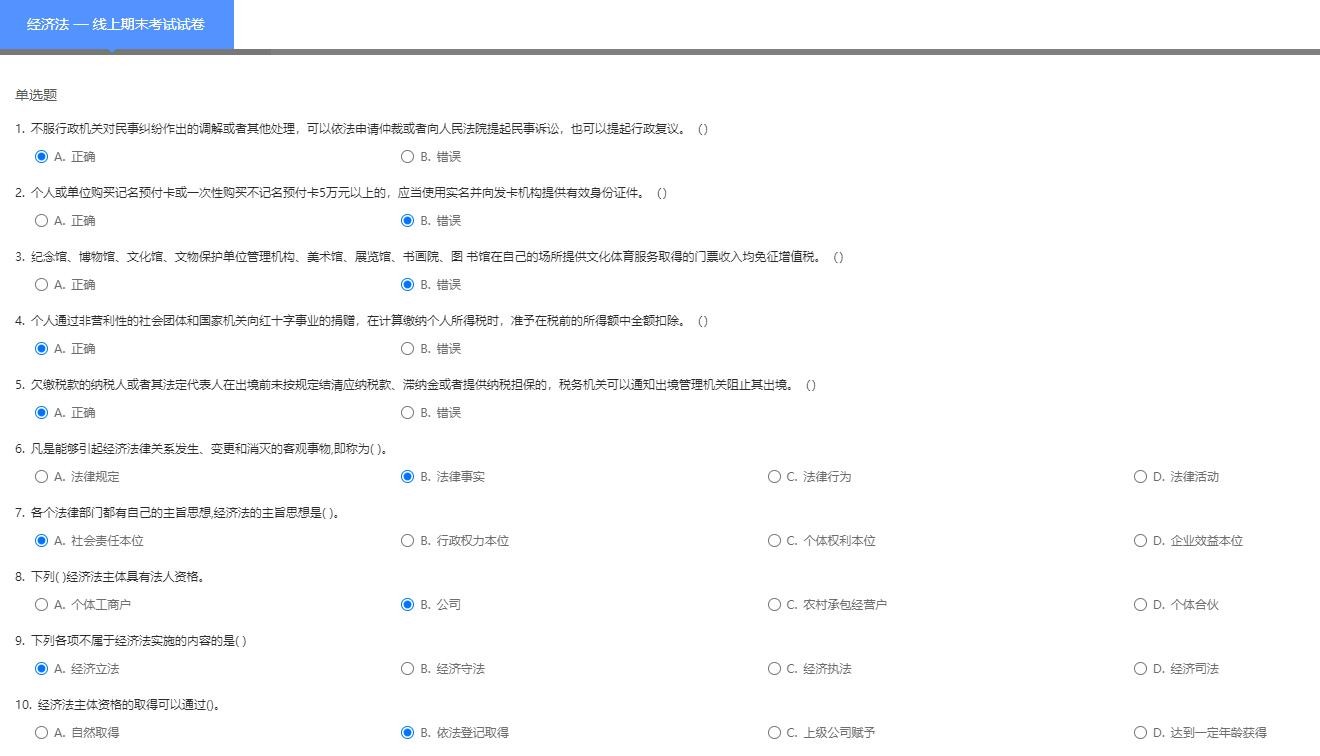1320x756 pixels.
Task: Select answer D. 企业效益本位
Action: click(1140, 541)
